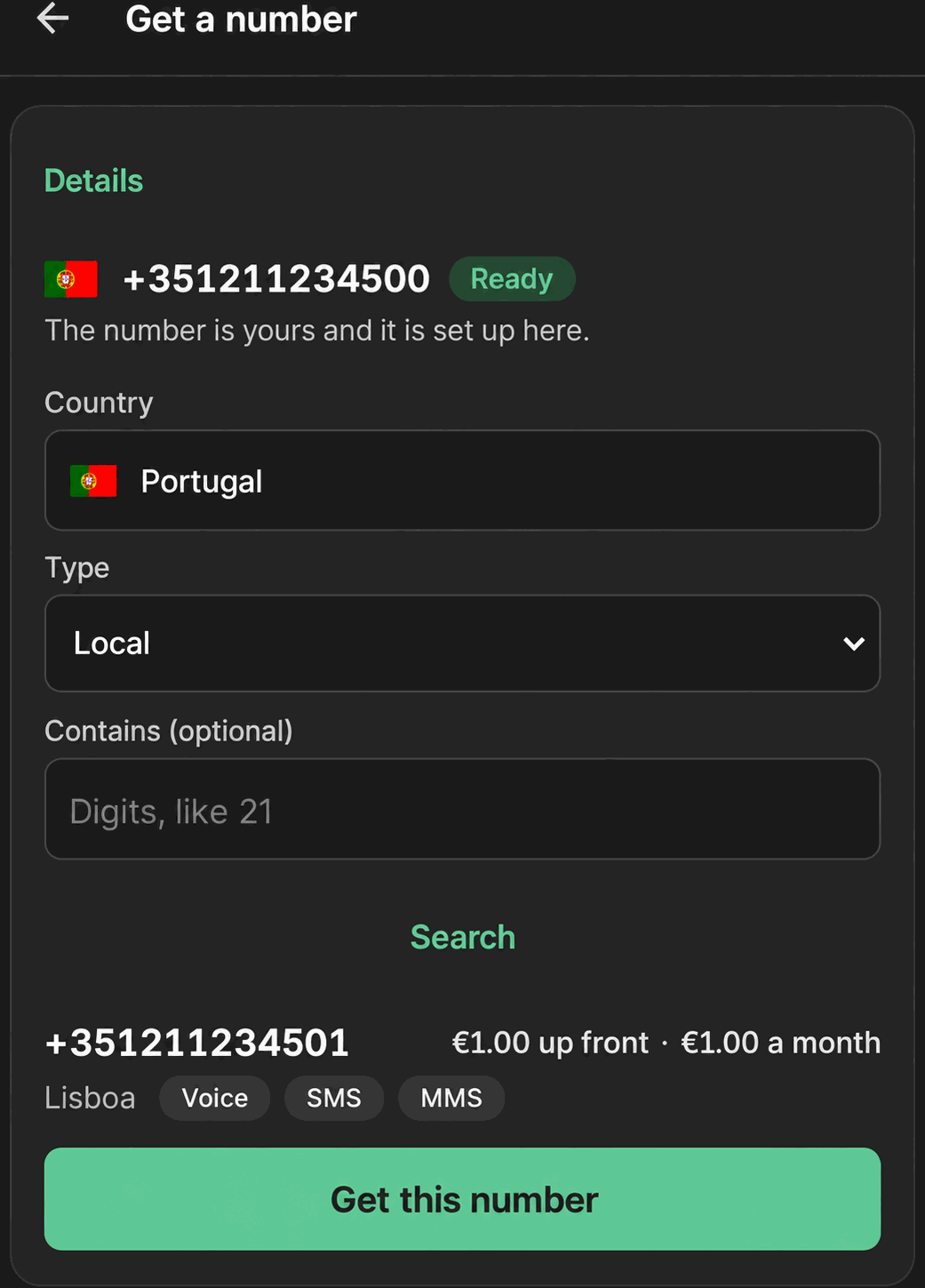Click the Lisboa location label

point(90,1098)
